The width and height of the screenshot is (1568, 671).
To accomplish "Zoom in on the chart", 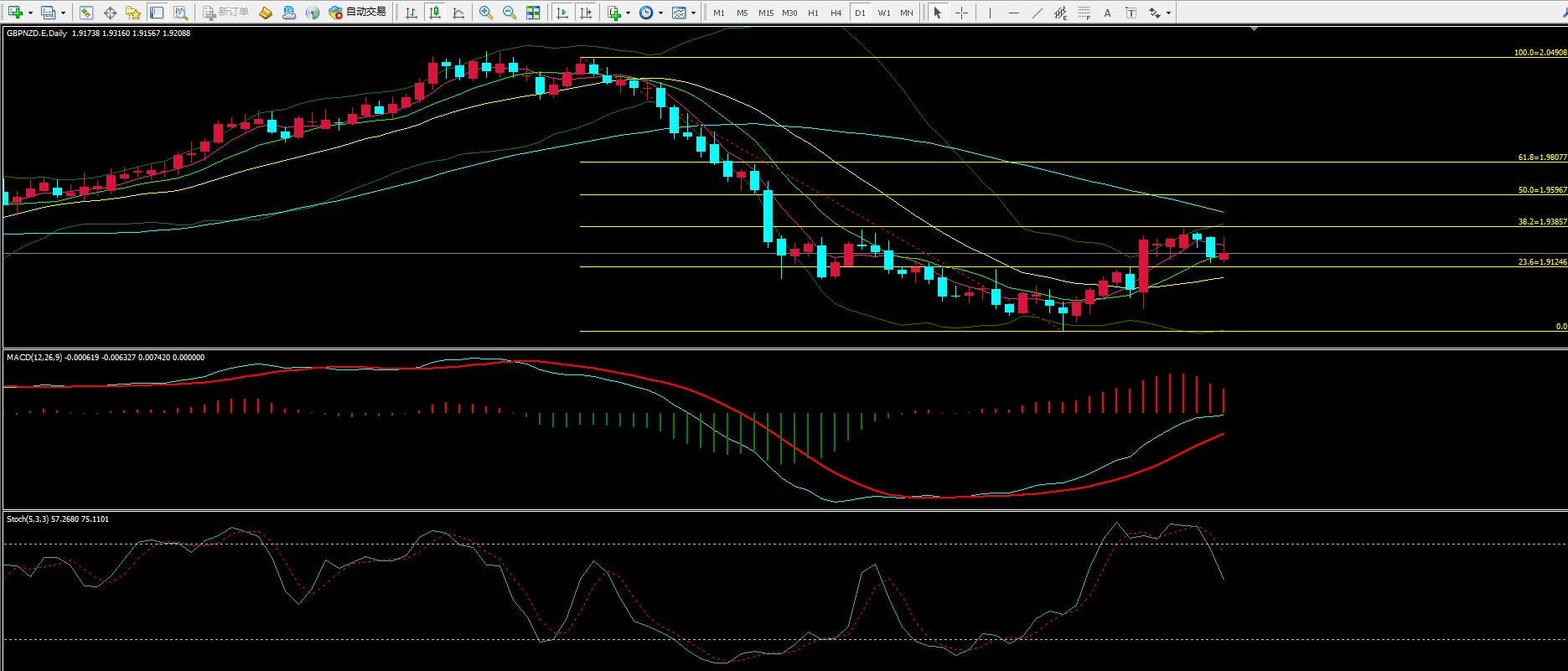I will click(486, 13).
